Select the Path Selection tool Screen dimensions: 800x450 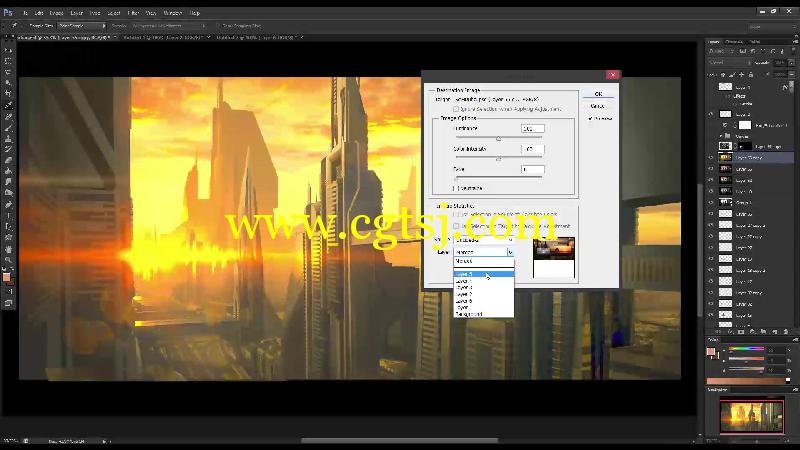(x=8, y=226)
